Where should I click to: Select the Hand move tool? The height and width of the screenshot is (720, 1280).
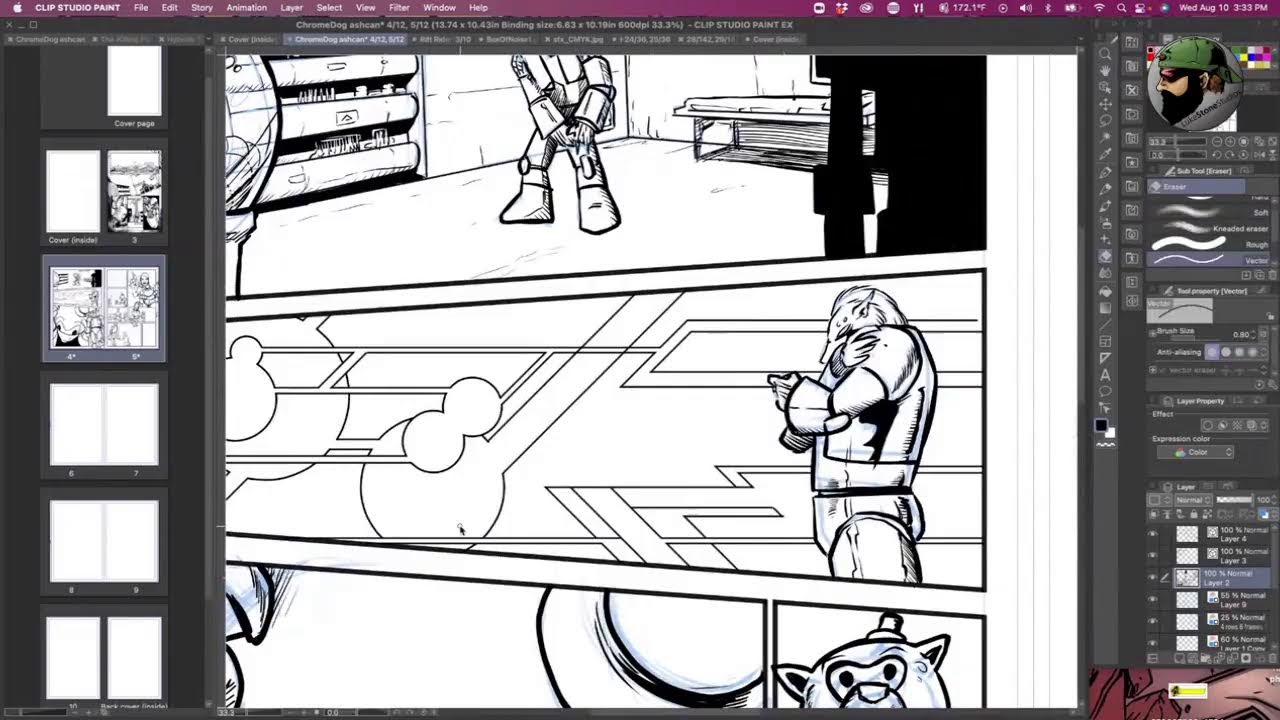click(1105, 70)
